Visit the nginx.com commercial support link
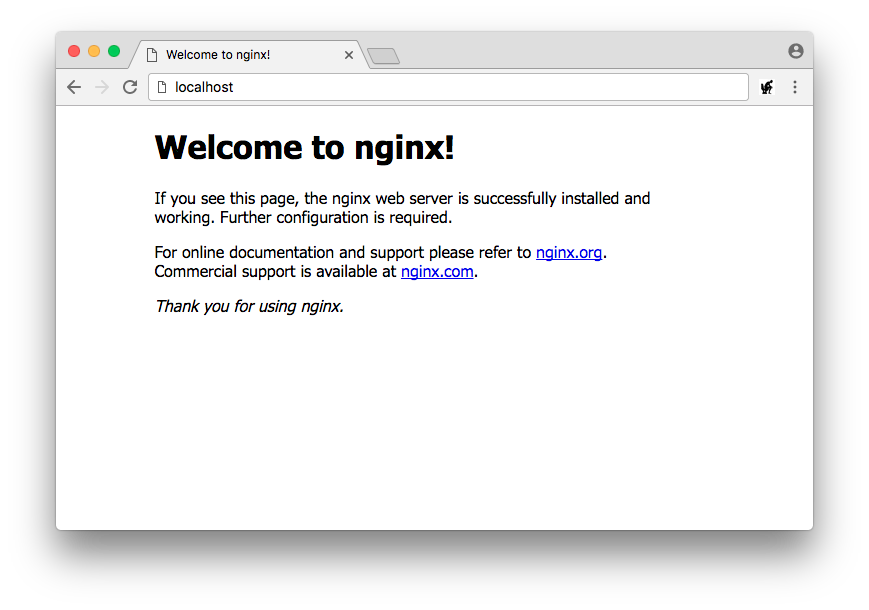The width and height of the screenshot is (869, 610). point(437,271)
